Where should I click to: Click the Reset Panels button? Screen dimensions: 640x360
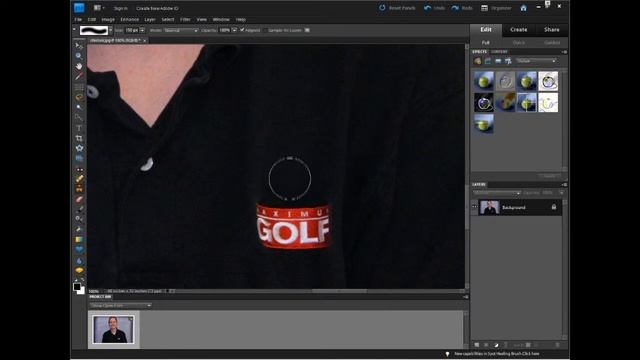click(x=397, y=8)
